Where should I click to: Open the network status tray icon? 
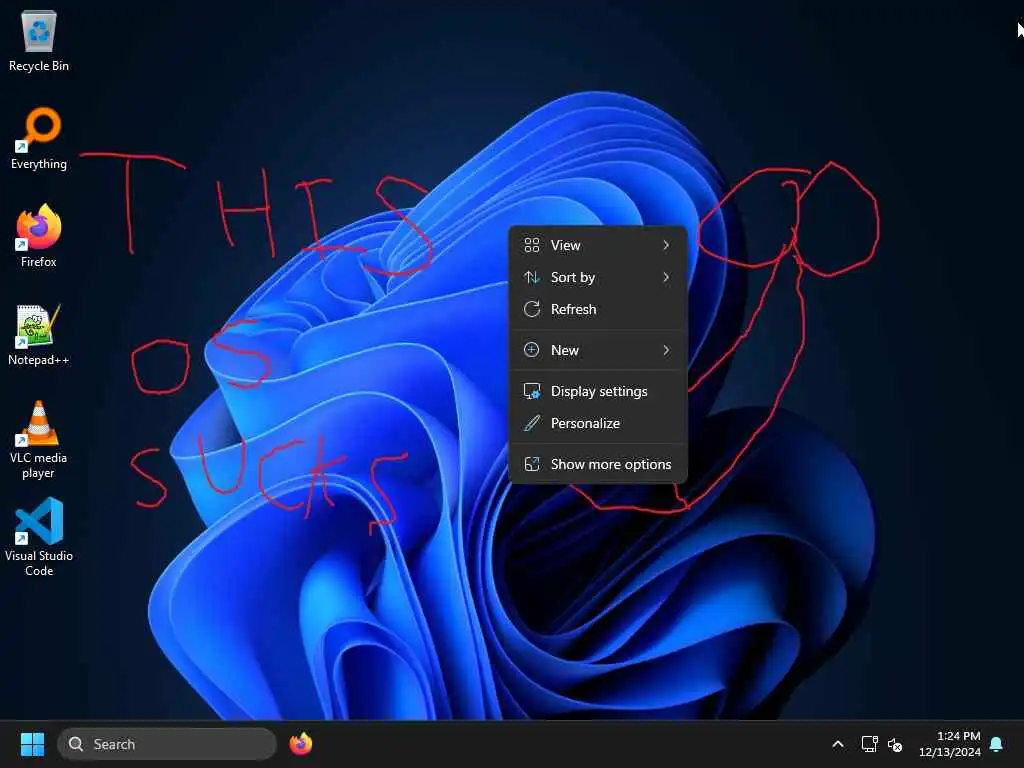[869, 744]
